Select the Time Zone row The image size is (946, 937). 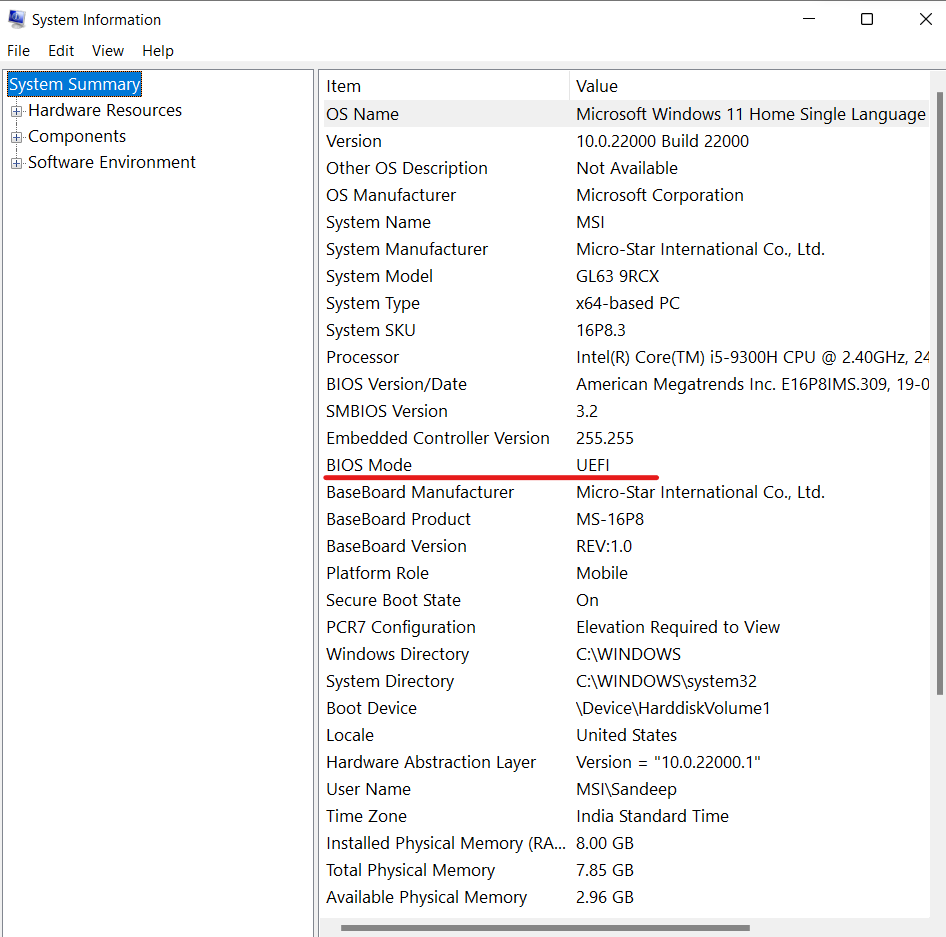point(626,816)
